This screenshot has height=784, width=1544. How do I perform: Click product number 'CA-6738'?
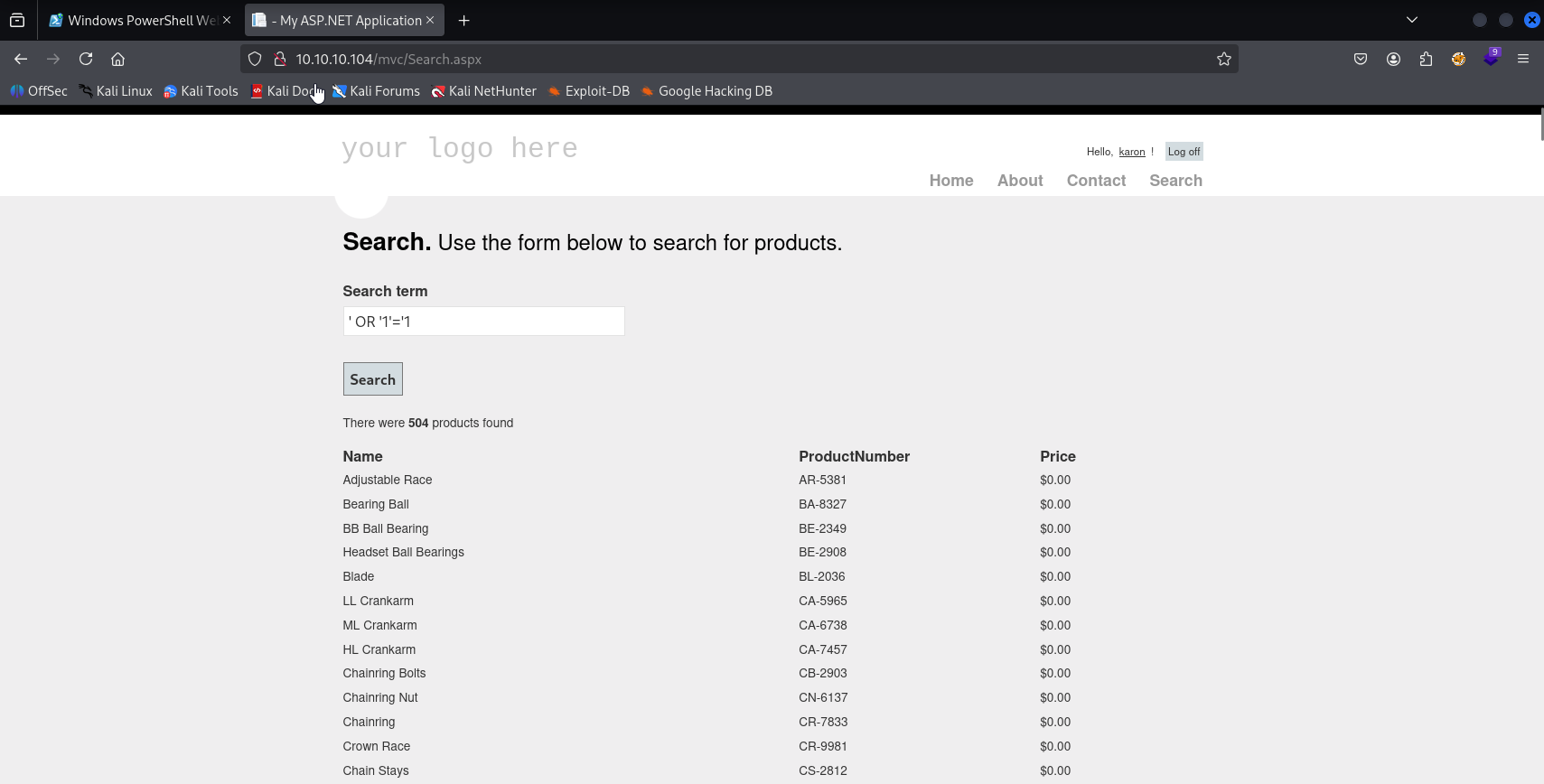tap(822, 625)
